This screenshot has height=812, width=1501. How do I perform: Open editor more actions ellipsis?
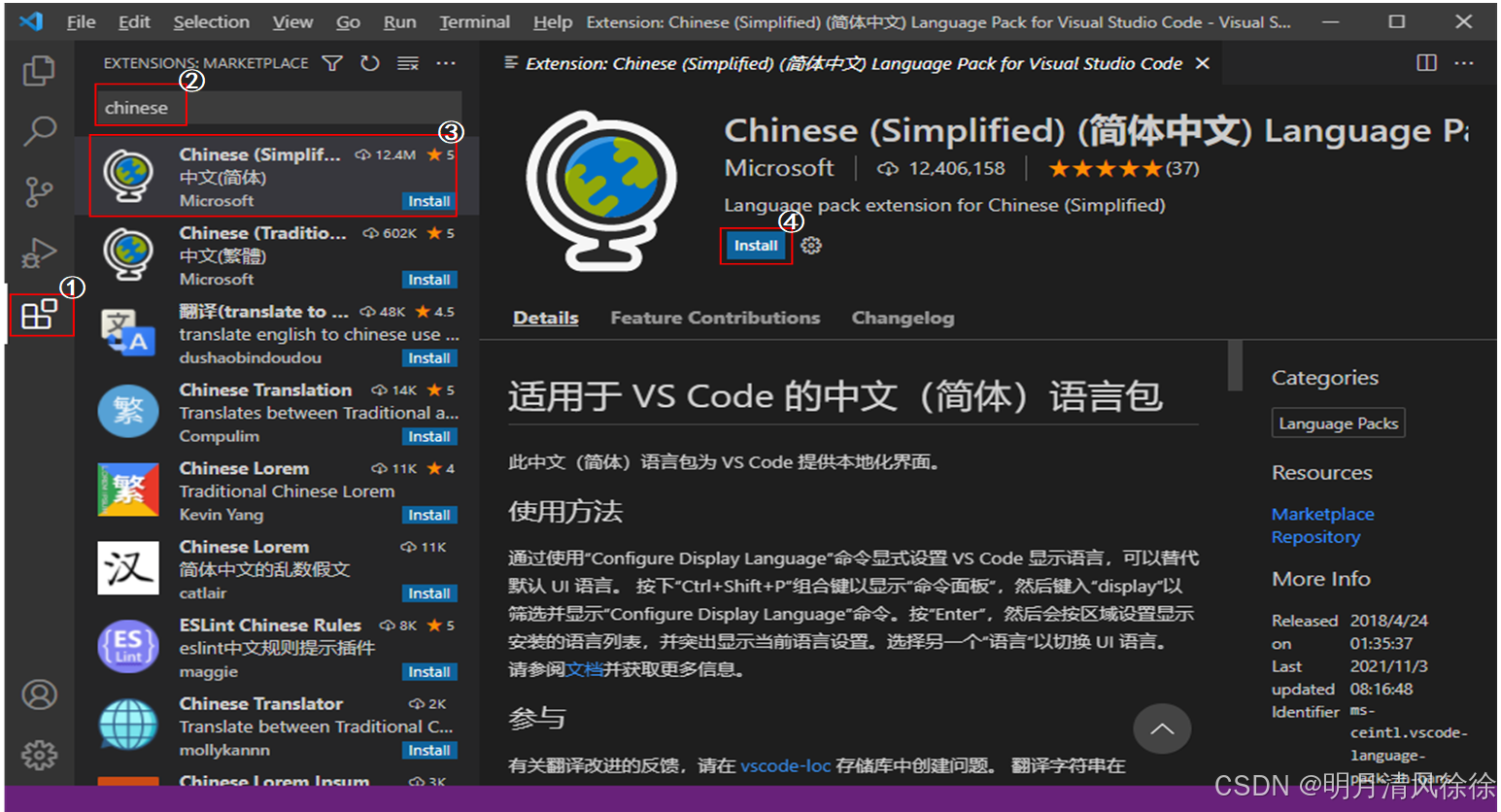pyautogui.click(x=1464, y=63)
